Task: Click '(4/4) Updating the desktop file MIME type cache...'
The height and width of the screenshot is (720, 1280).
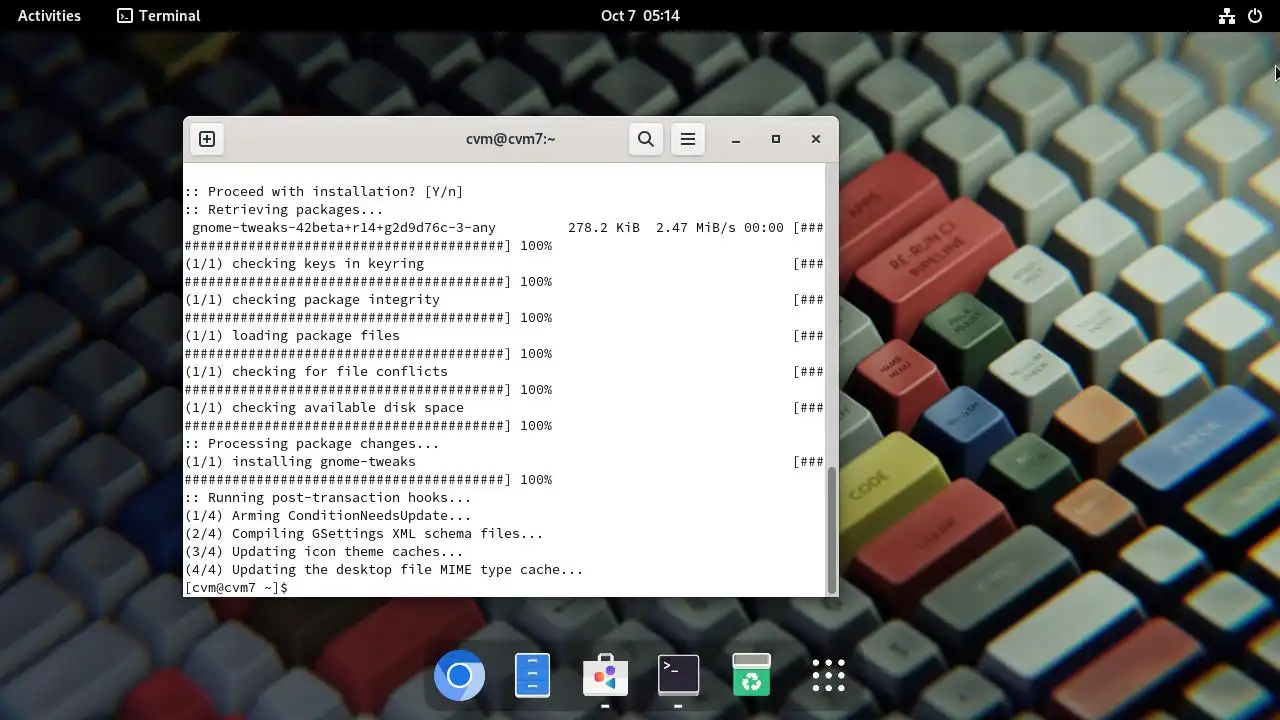Action: (x=384, y=569)
